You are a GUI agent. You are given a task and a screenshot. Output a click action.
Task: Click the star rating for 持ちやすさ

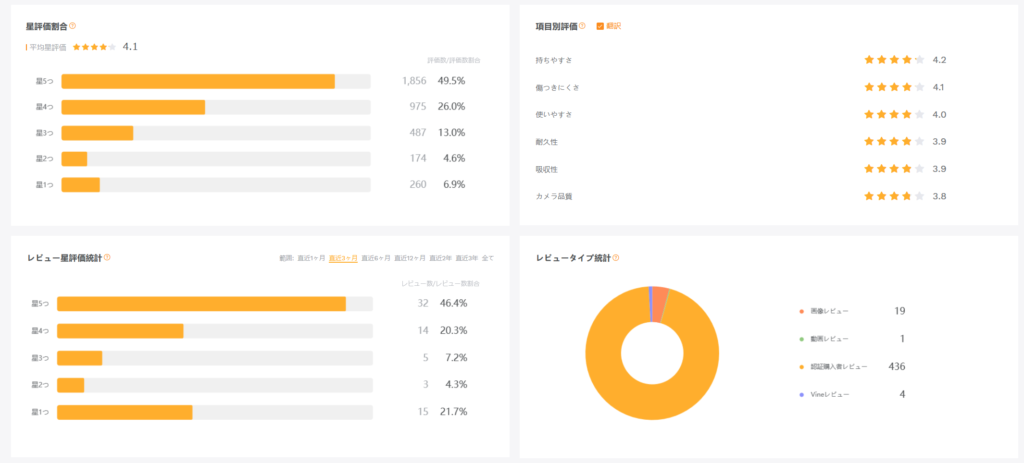(894, 60)
